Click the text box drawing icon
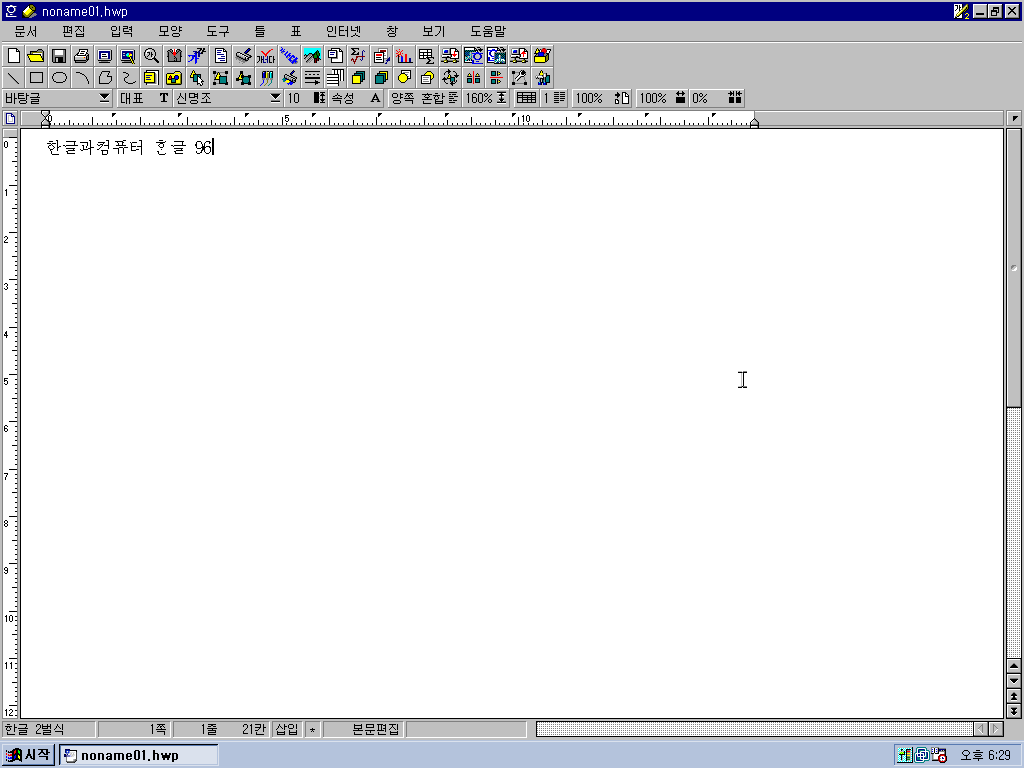 pyautogui.click(x=151, y=78)
